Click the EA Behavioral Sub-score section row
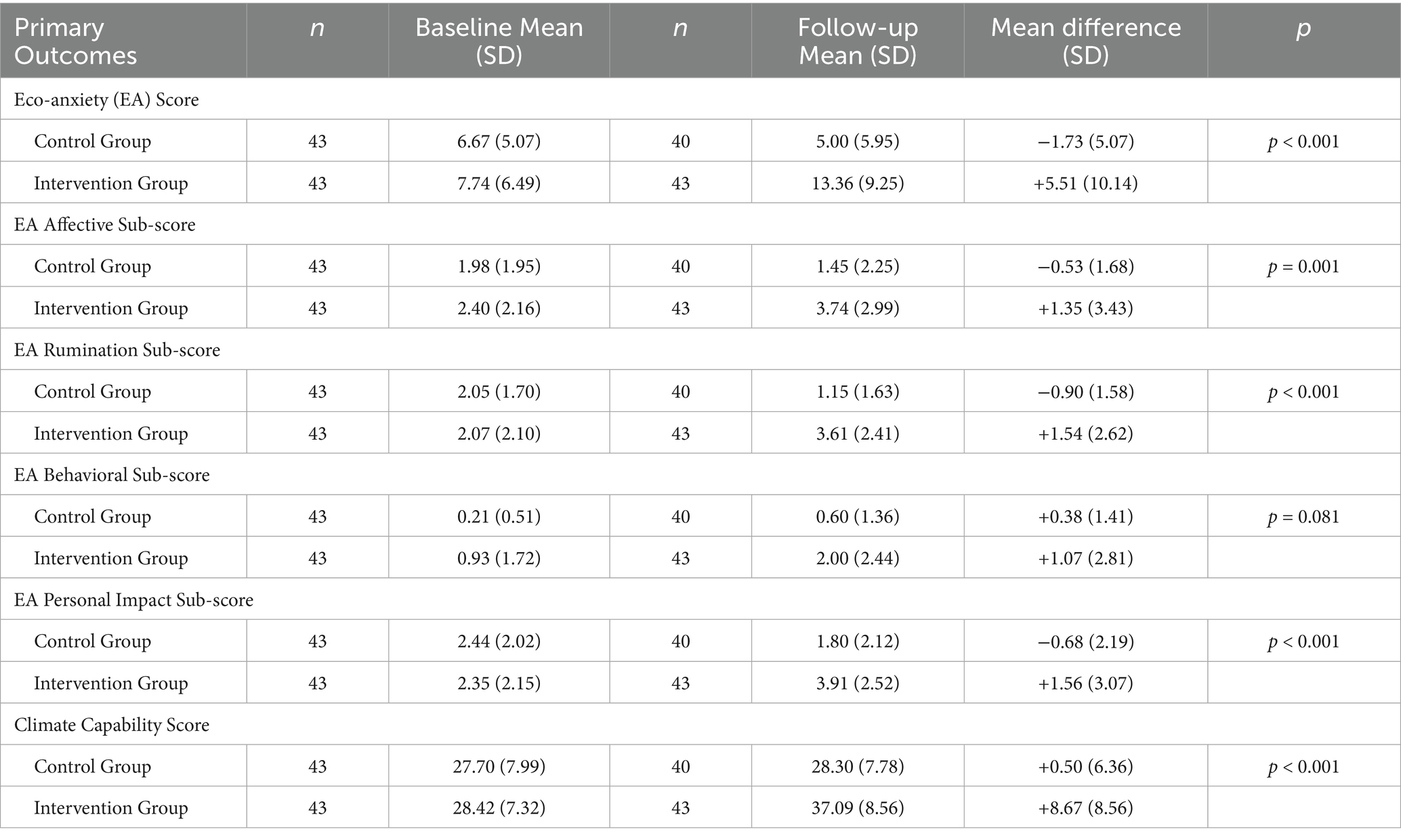The height and width of the screenshot is (840, 1401). [112, 475]
